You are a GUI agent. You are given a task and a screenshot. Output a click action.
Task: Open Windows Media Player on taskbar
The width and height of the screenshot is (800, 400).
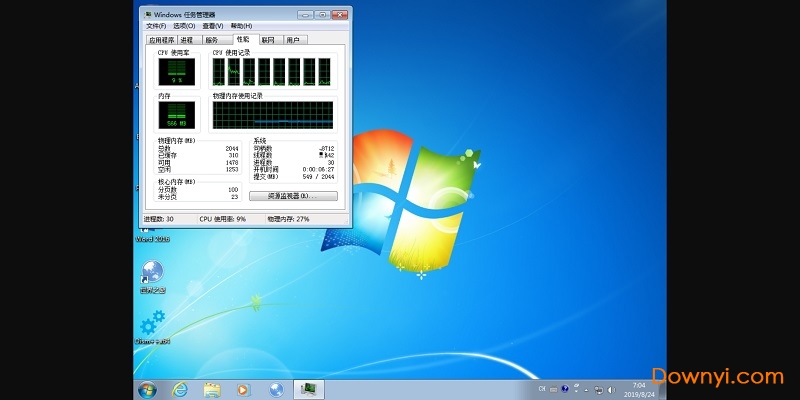pyautogui.click(x=244, y=390)
